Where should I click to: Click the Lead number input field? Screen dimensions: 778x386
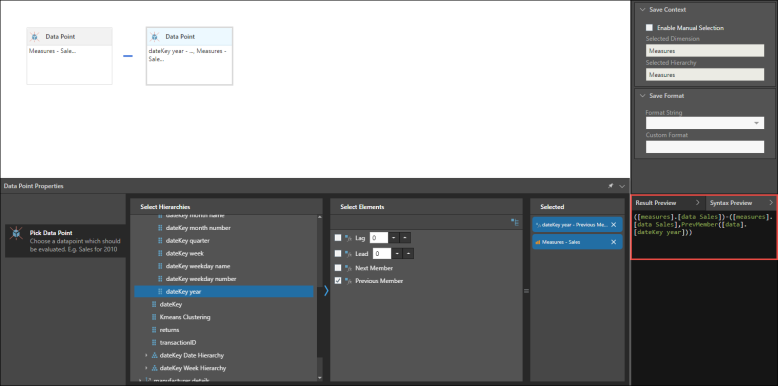[382, 254]
